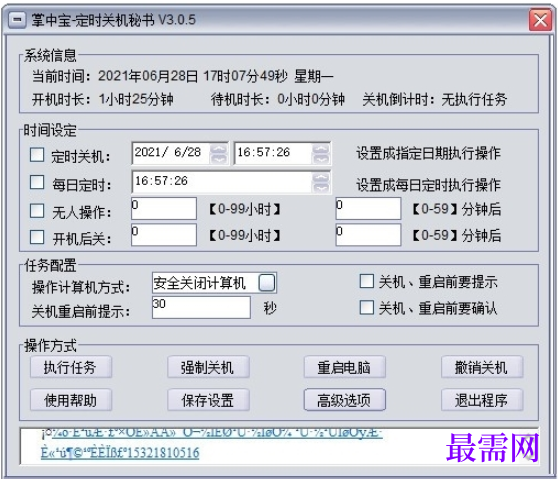This screenshot has width=558, height=479.
Task: Click the 重启电脑 button
Action: (x=344, y=367)
